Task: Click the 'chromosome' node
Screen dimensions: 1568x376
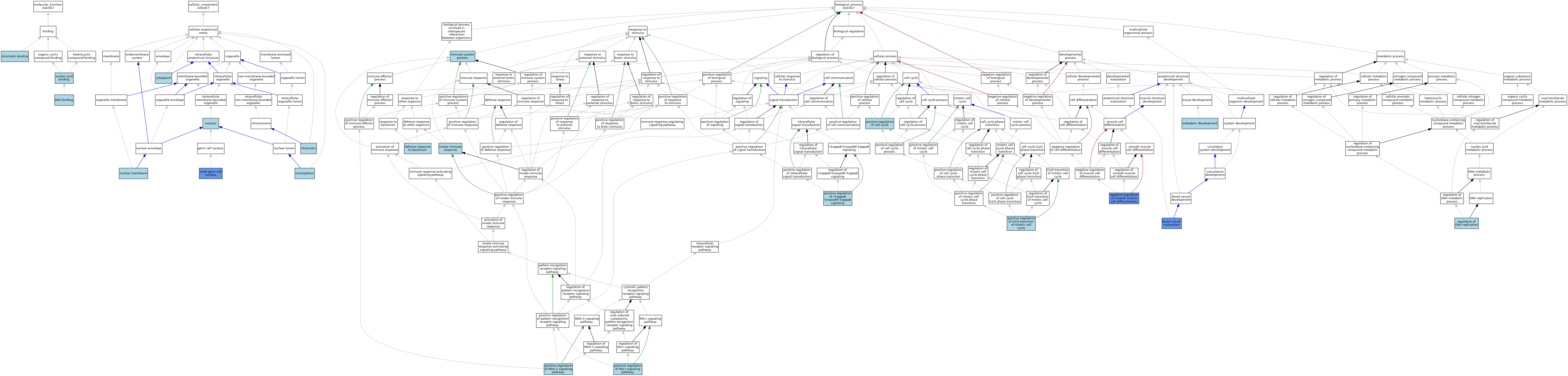Action: click(261, 123)
